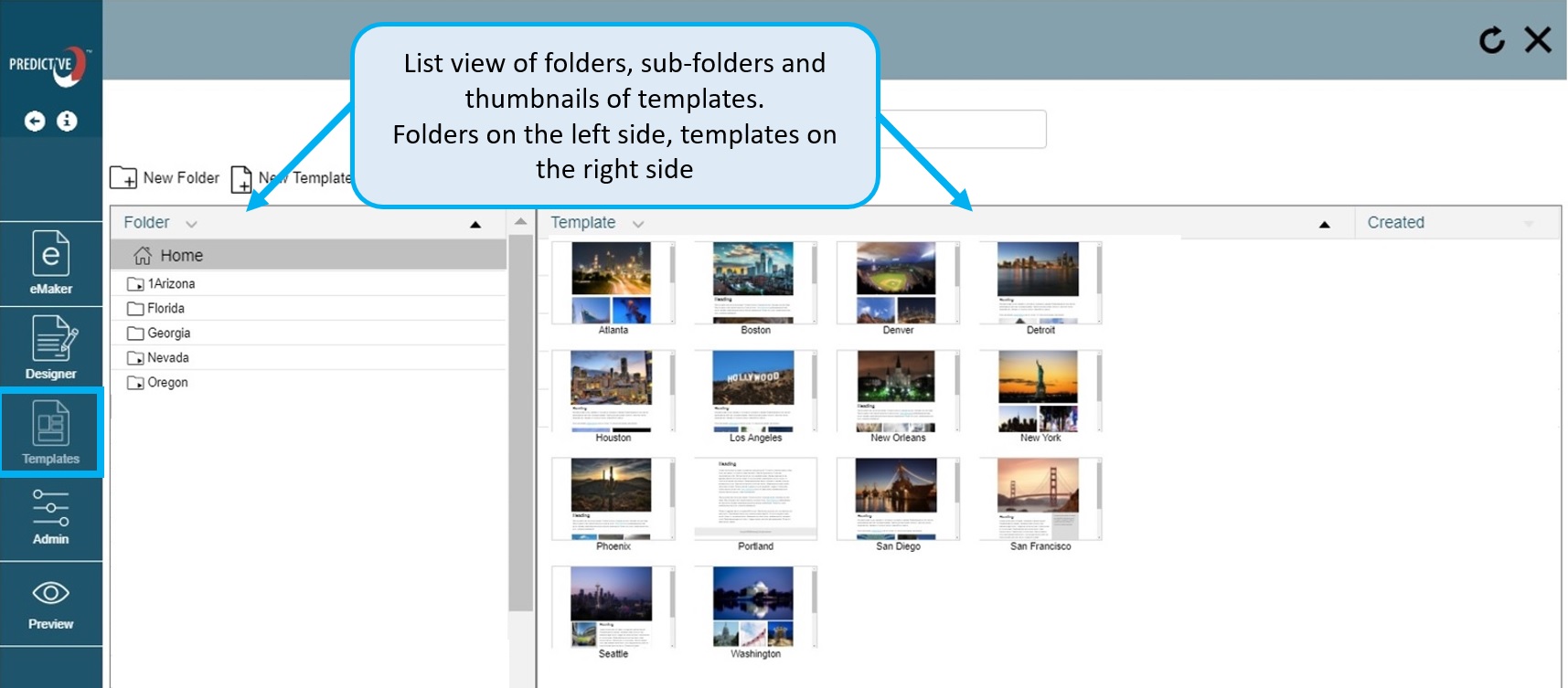
Task: Click the refresh icon at top right
Action: click(1491, 40)
